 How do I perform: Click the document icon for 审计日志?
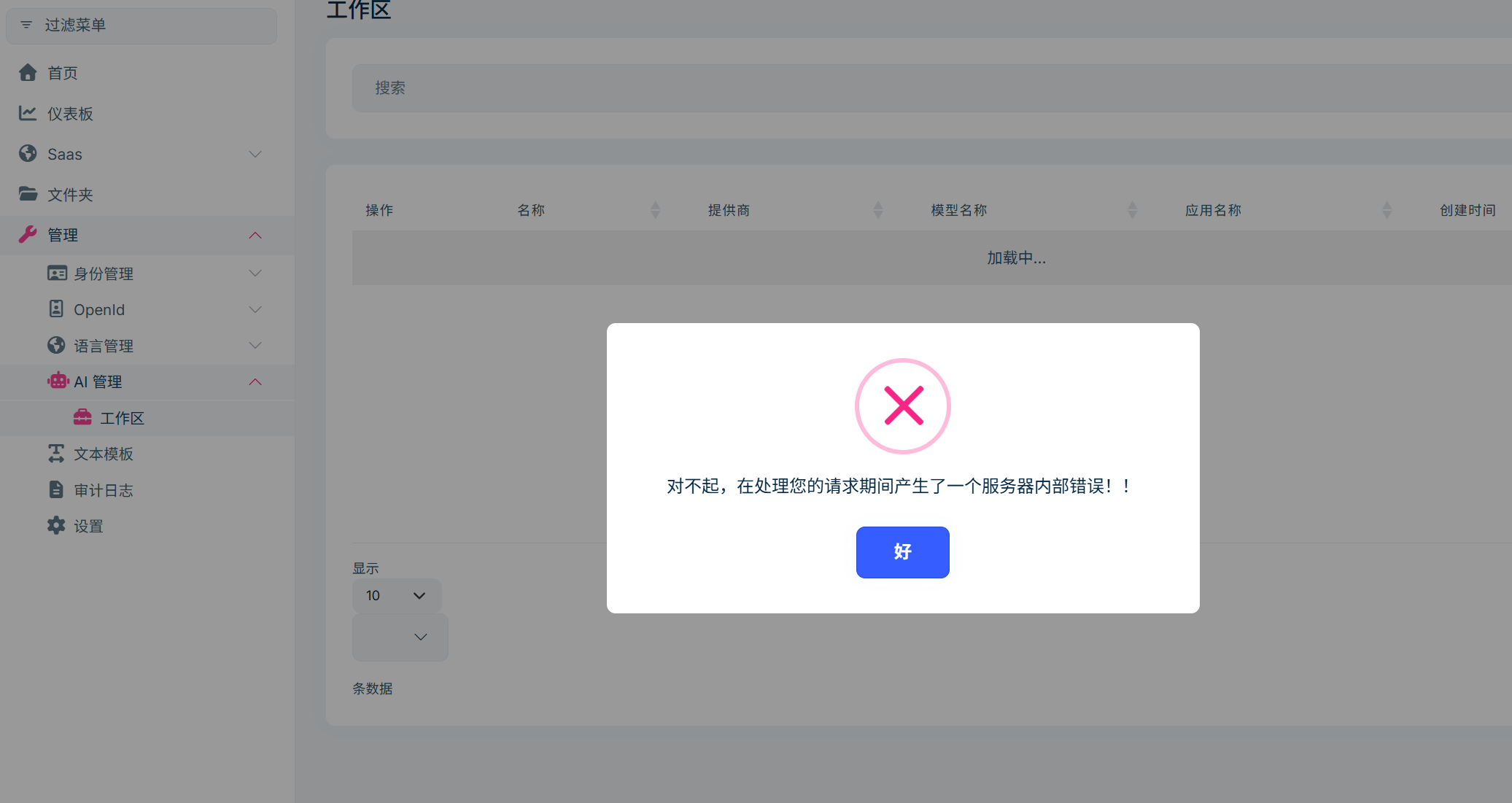(56, 489)
